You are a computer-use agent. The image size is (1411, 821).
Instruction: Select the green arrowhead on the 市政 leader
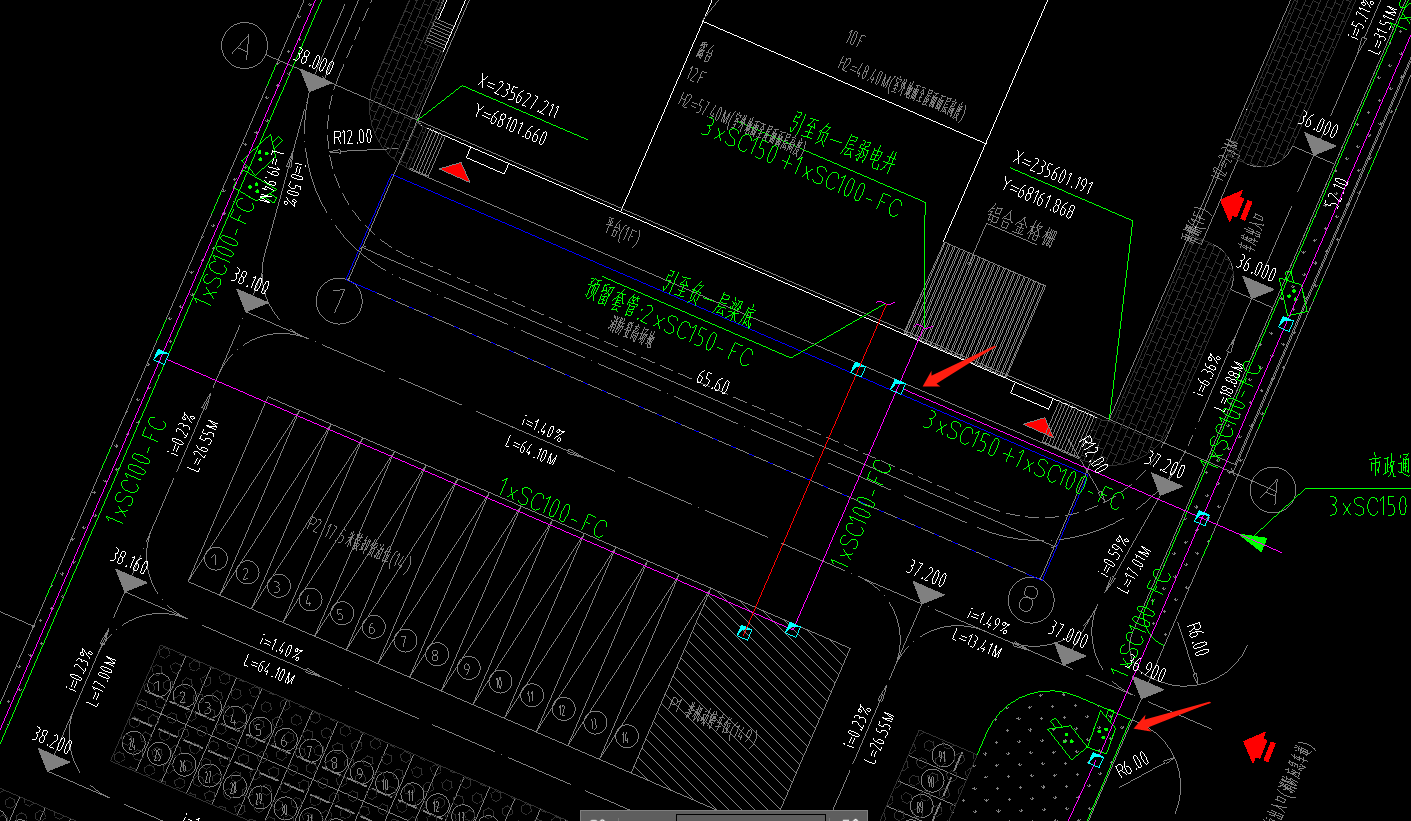[x=1253, y=542]
